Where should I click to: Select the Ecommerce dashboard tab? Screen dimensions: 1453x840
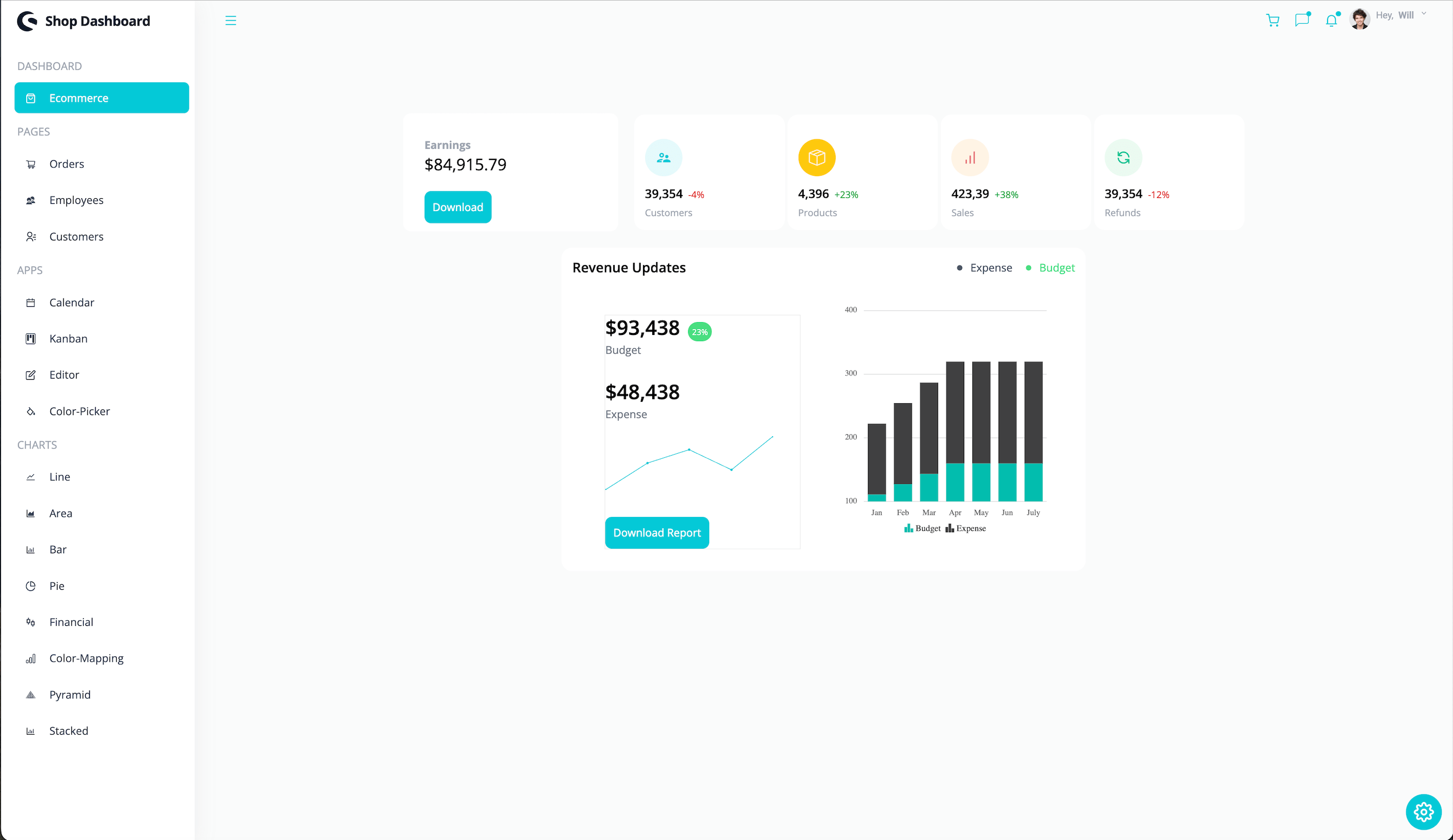point(101,97)
